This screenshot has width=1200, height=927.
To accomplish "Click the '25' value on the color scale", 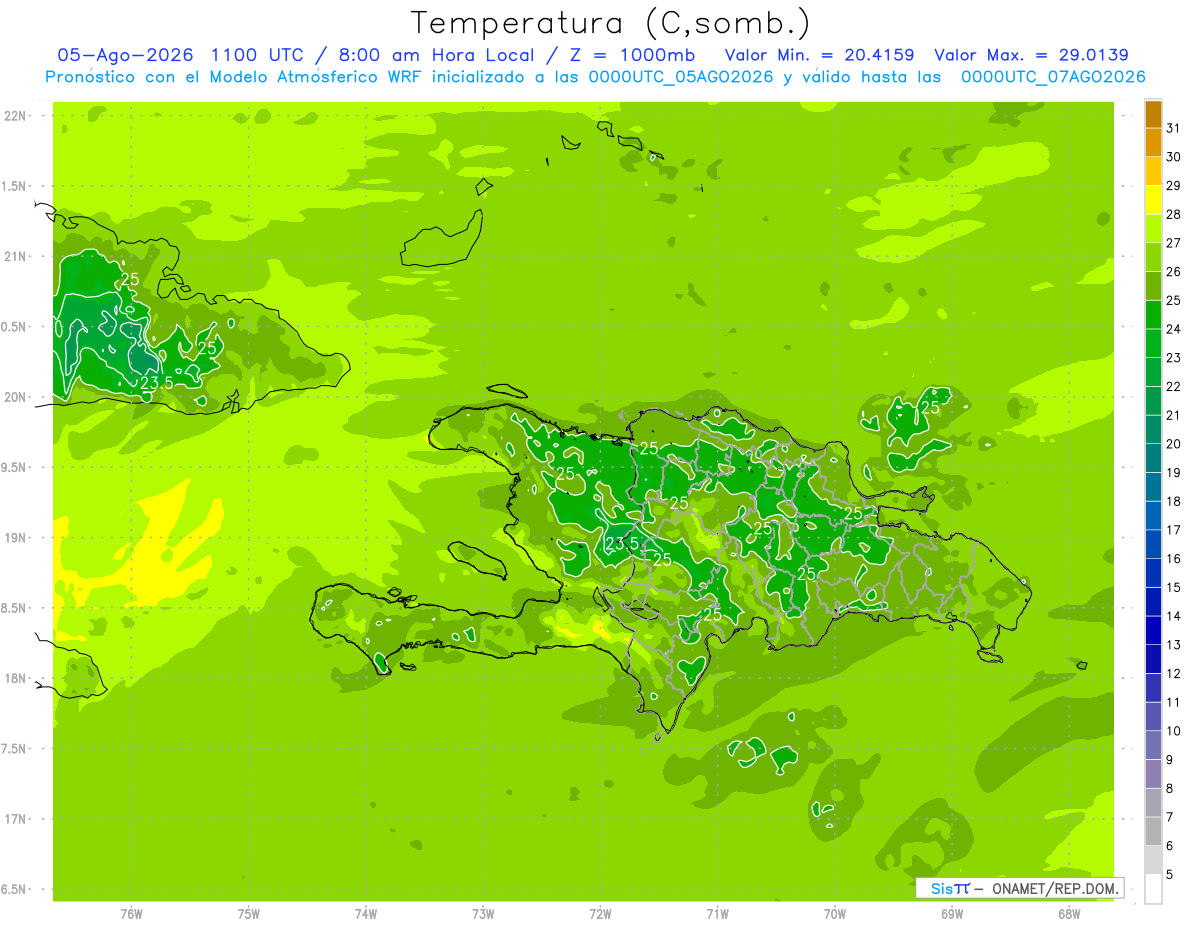I will [1173, 300].
